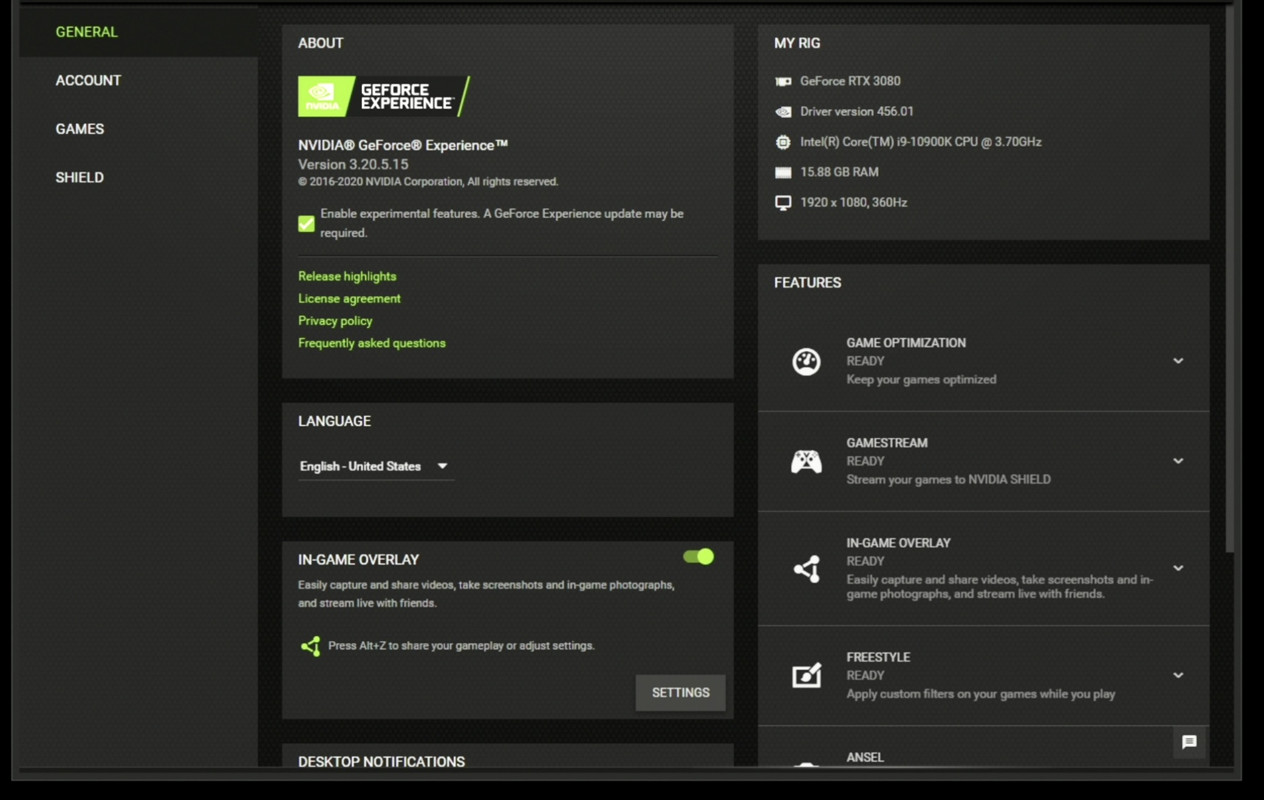Image resolution: width=1264 pixels, height=800 pixels.
Task: Click the Game Optimization gauge icon
Action: pyautogui.click(x=806, y=361)
